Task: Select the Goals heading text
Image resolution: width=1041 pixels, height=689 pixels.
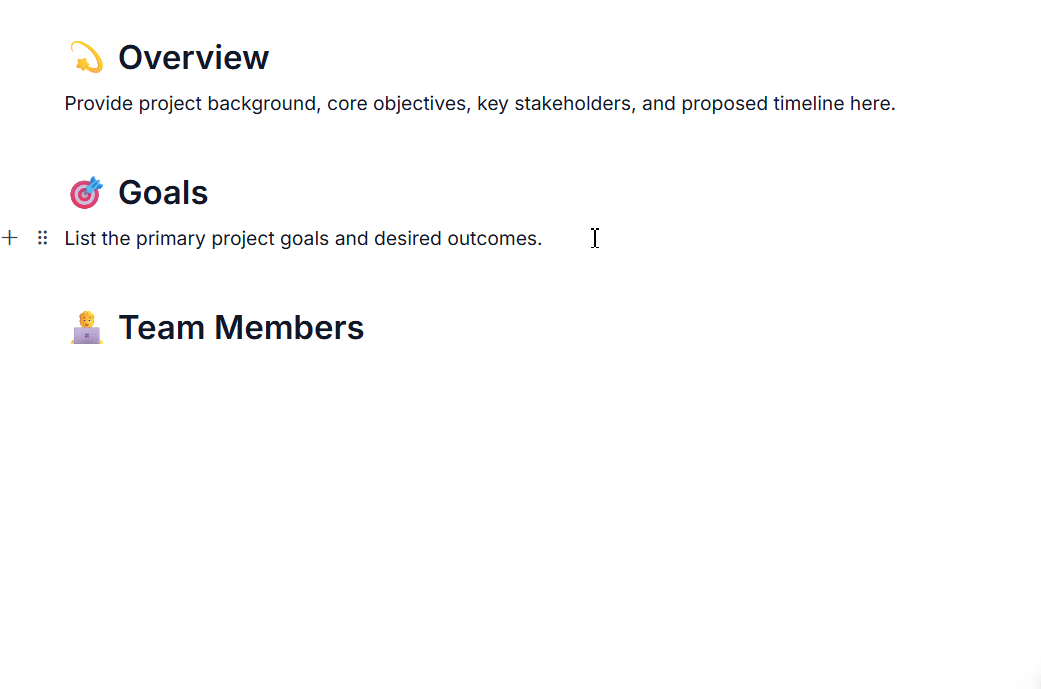Action: pyautogui.click(x=162, y=191)
